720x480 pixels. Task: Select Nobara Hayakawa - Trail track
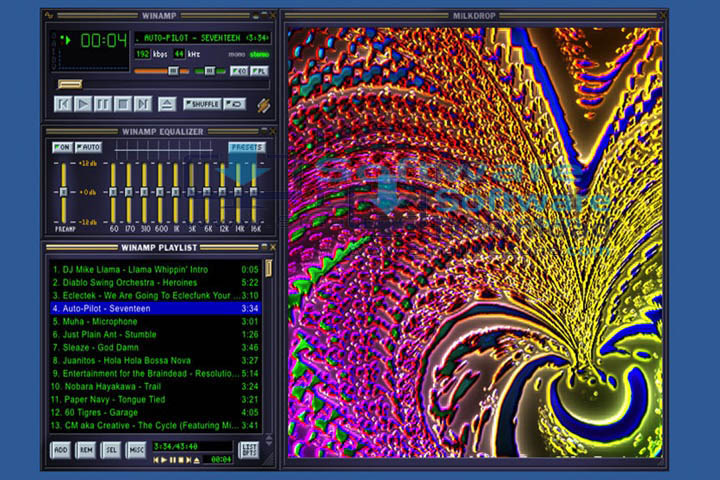(156, 386)
